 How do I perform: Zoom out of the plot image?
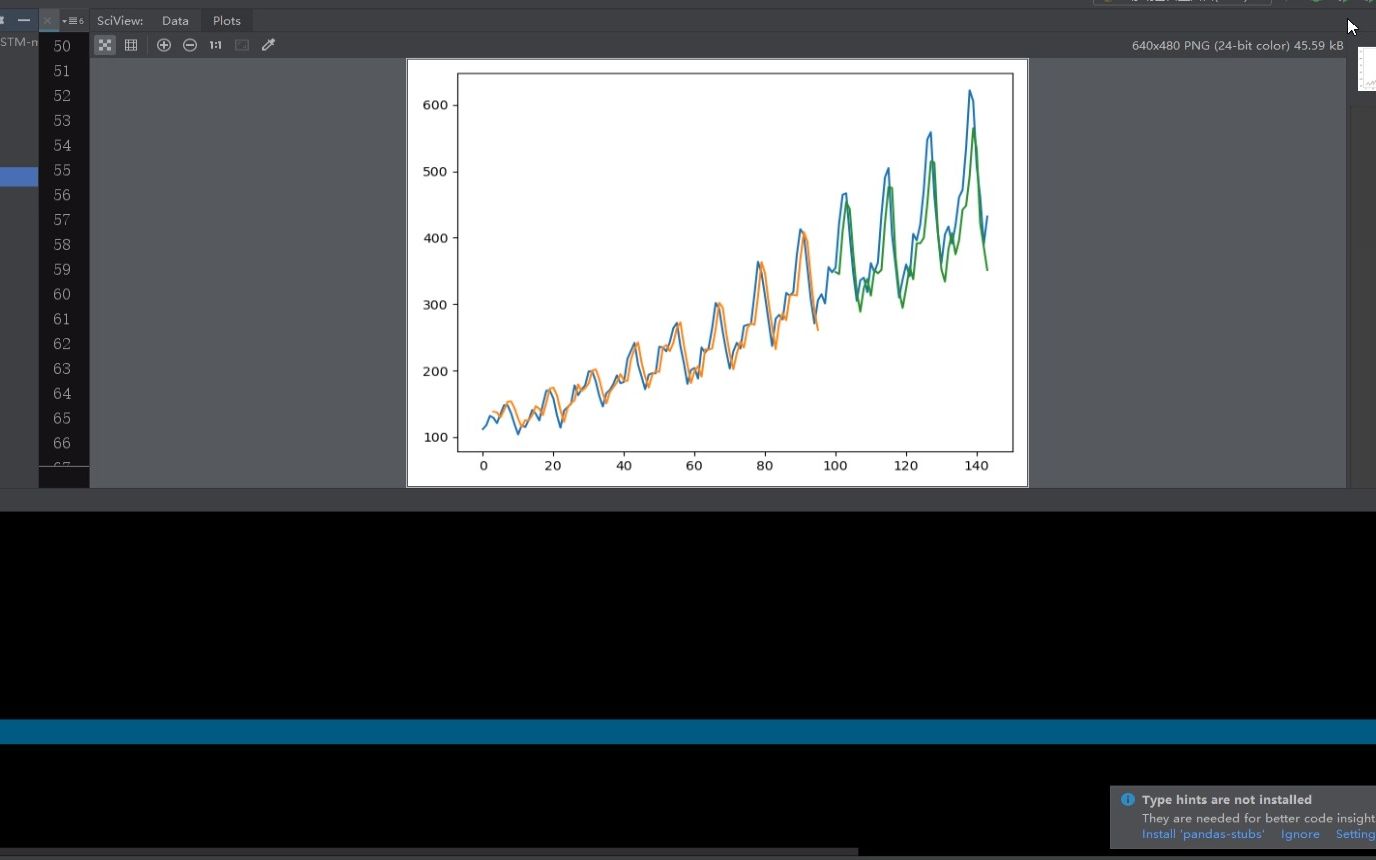coord(190,45)
